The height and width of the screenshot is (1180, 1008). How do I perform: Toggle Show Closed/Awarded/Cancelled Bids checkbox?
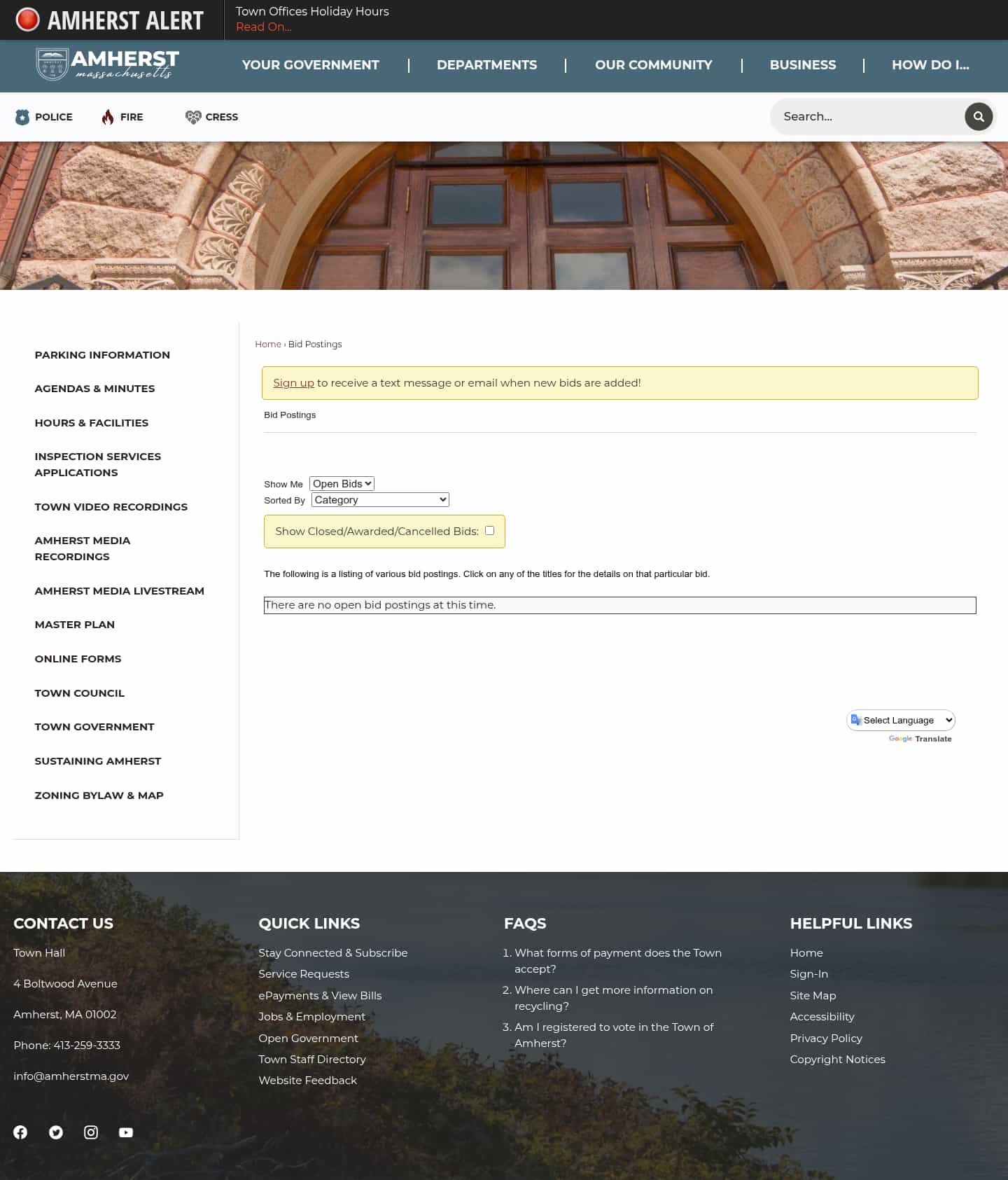[x=489, y=530]
